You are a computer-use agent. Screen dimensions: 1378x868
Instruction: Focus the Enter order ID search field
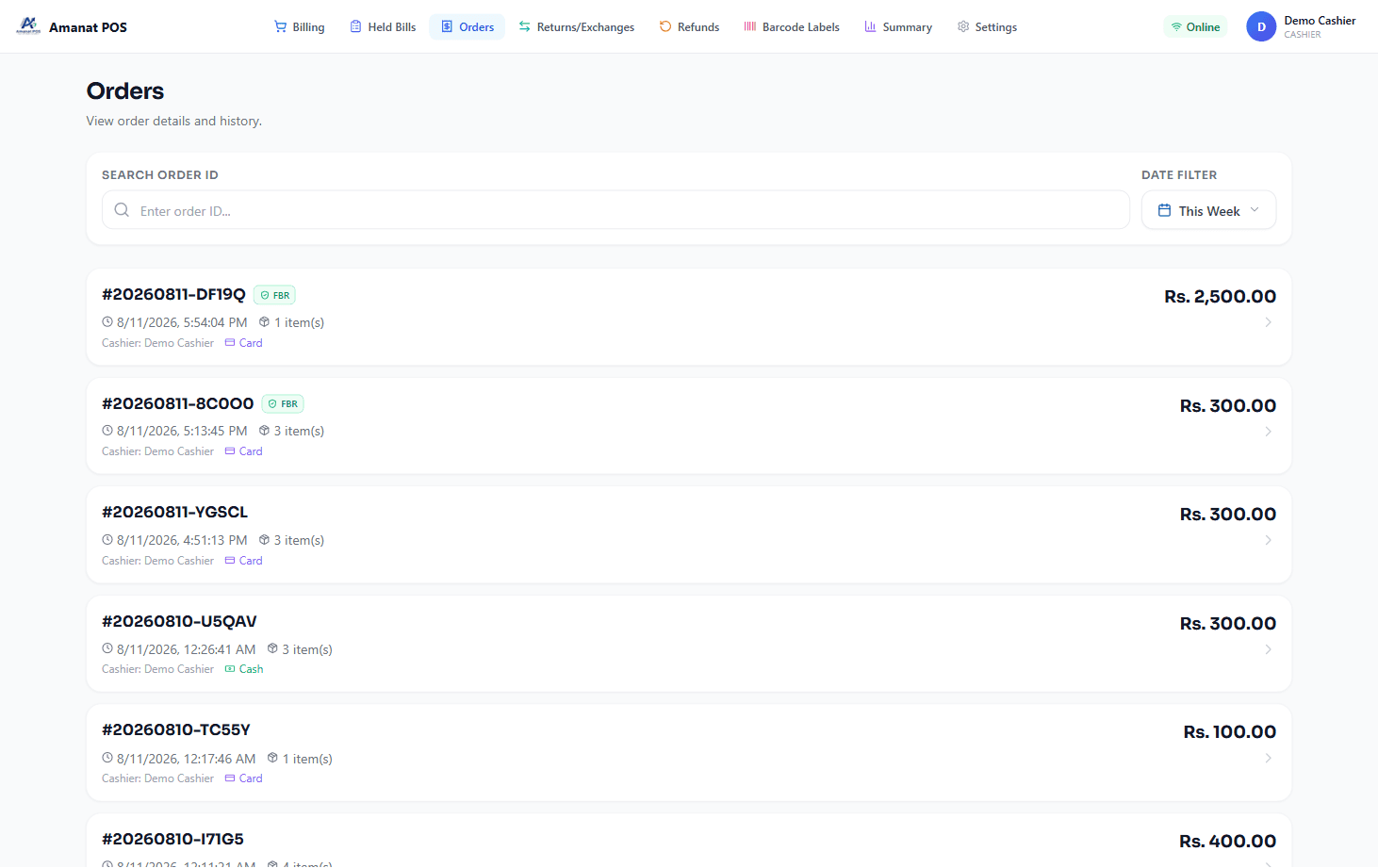point(615,210)
